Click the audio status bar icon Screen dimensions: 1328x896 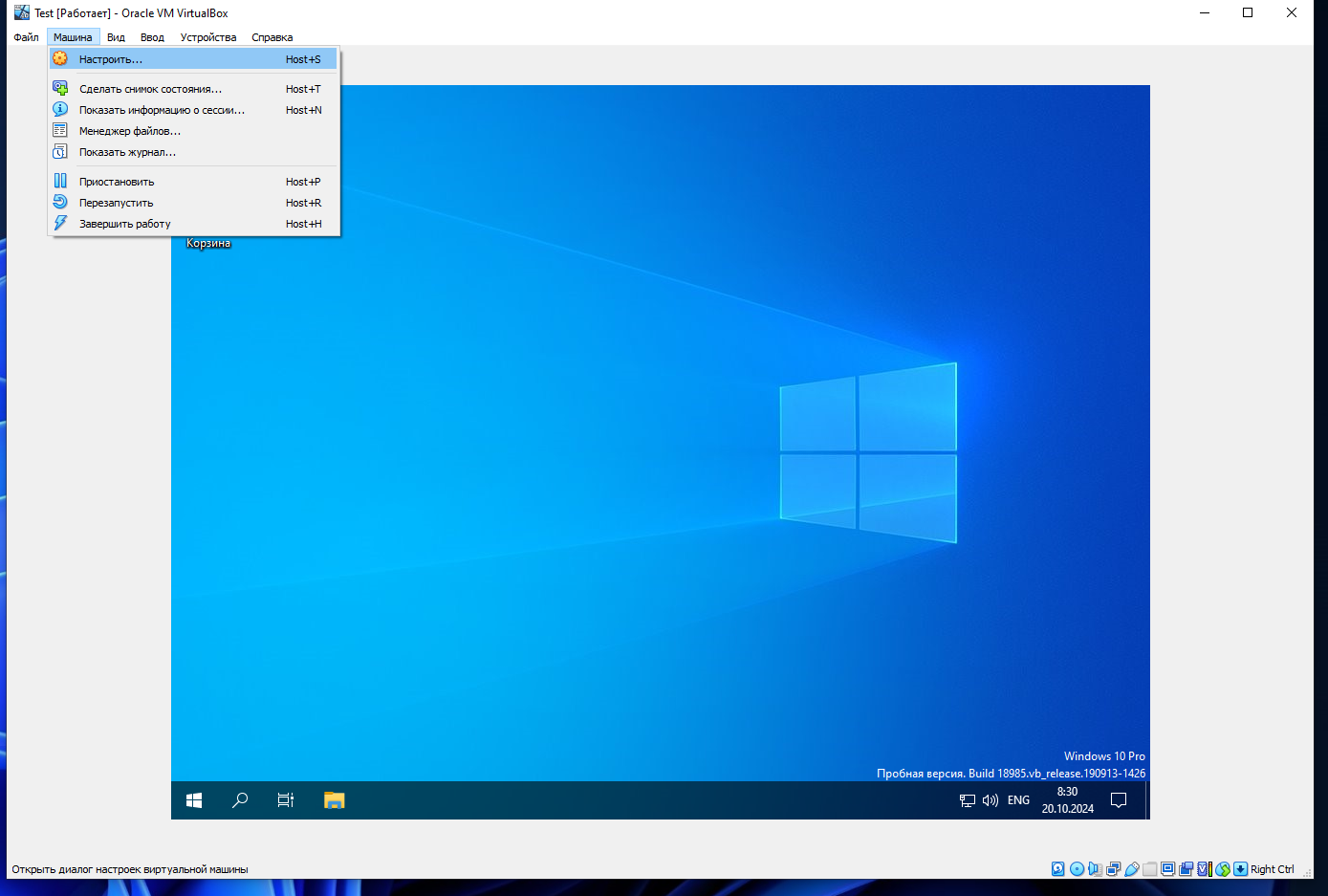point(1095,869)
